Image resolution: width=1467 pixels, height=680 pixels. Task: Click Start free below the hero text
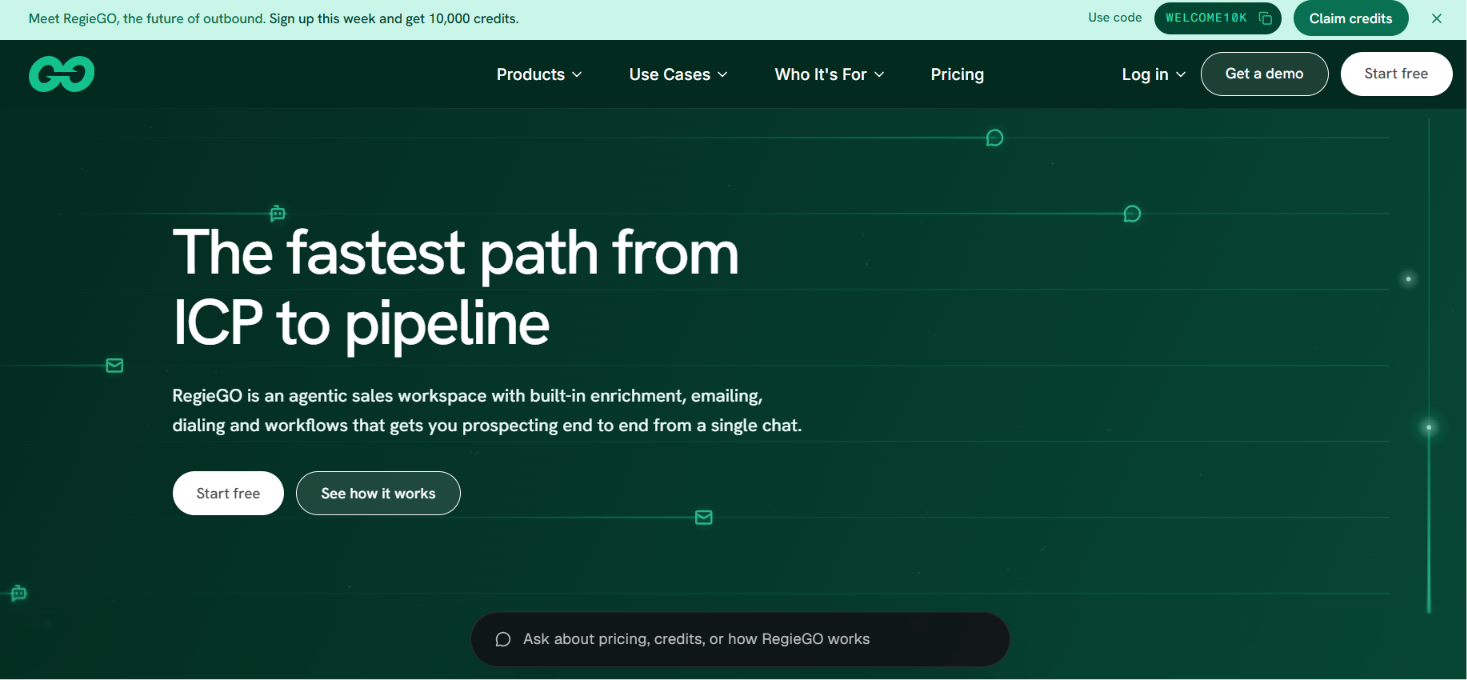click(x=228, y=493)
